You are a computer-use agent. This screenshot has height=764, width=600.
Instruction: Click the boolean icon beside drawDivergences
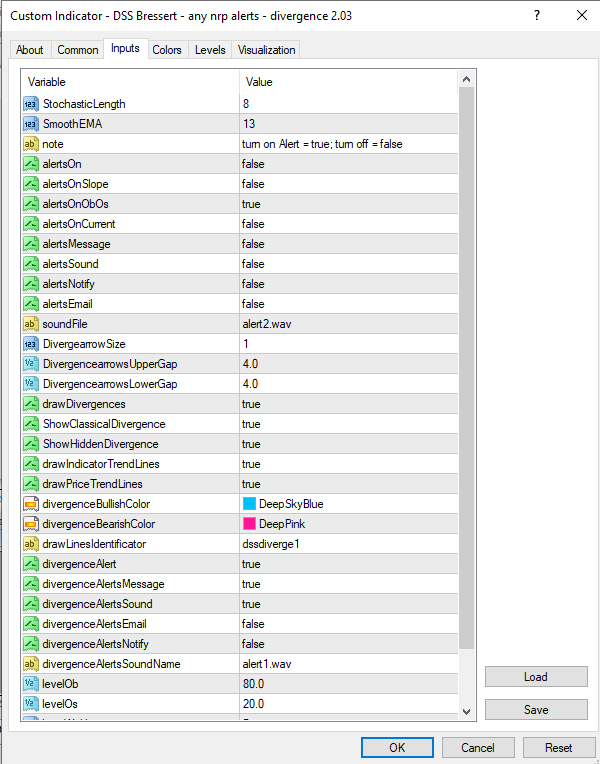31,403
